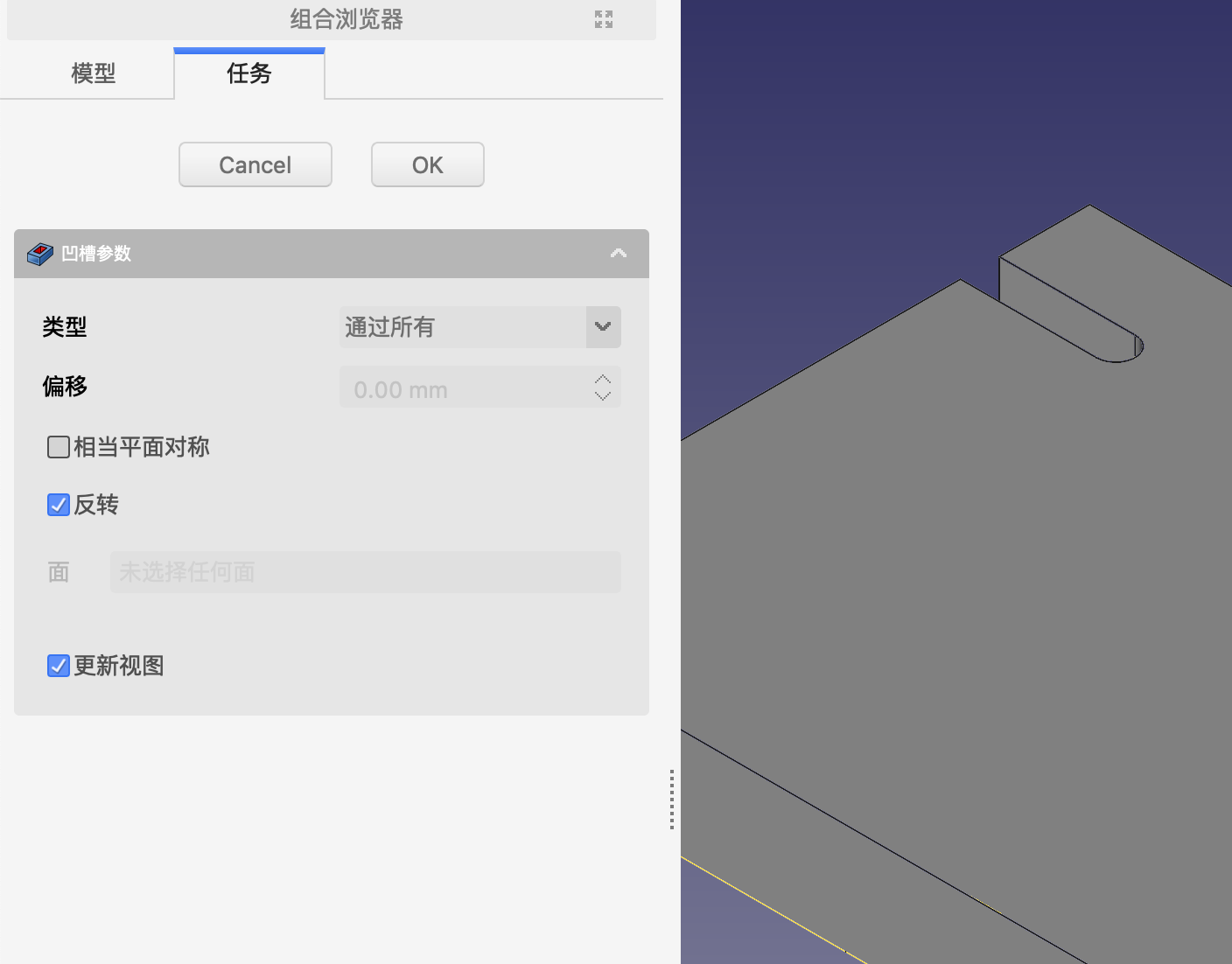Click the 组合浏览器 panel title bar
The image size is (1232, 964).
(346, 19)
